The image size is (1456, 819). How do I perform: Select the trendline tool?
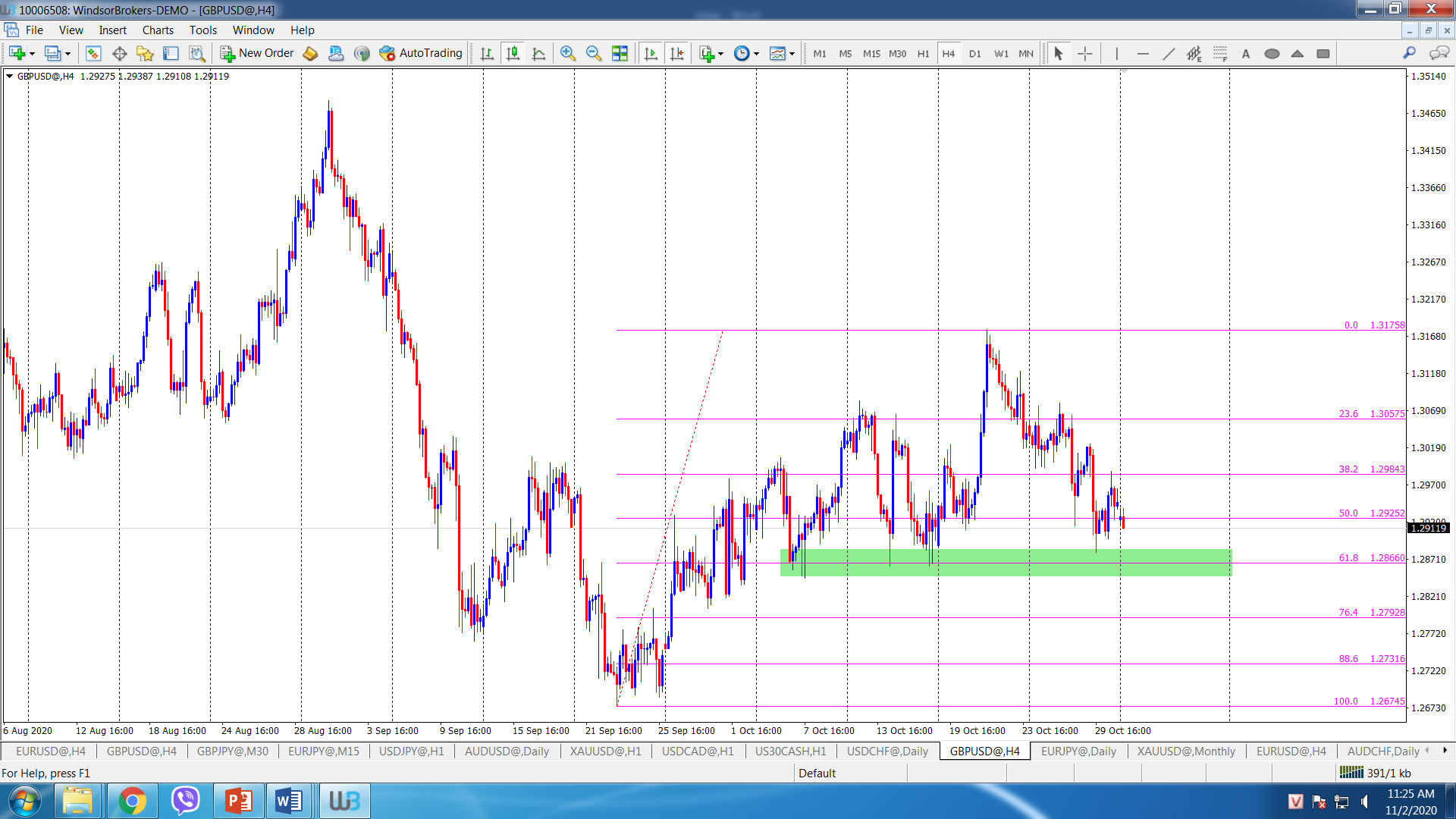pyautogui.click(x=1169, y=53)
